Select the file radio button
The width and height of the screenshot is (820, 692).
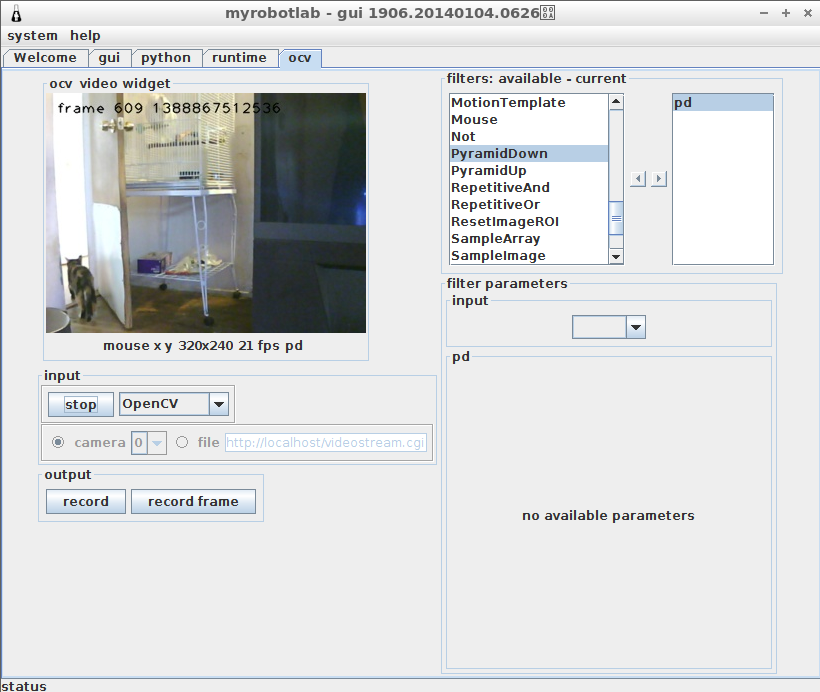tap(182, 442)
